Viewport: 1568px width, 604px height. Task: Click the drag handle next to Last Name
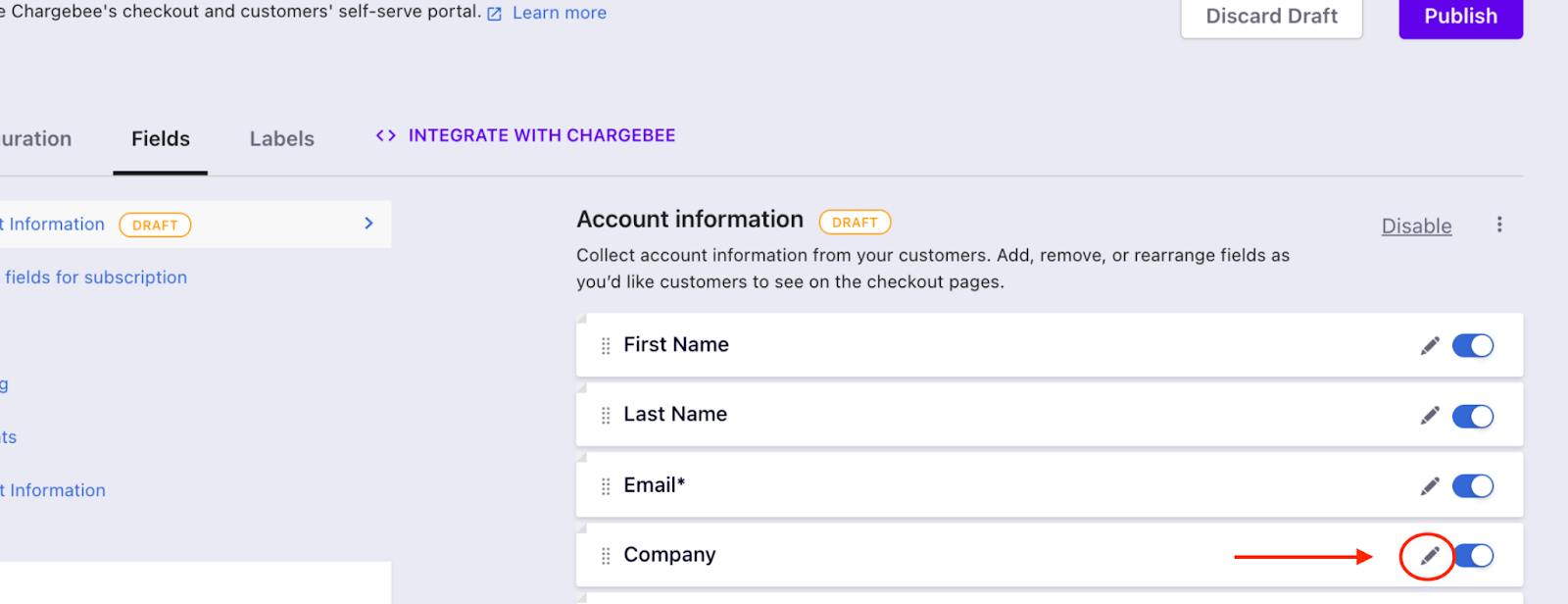[x=606, y=416]
